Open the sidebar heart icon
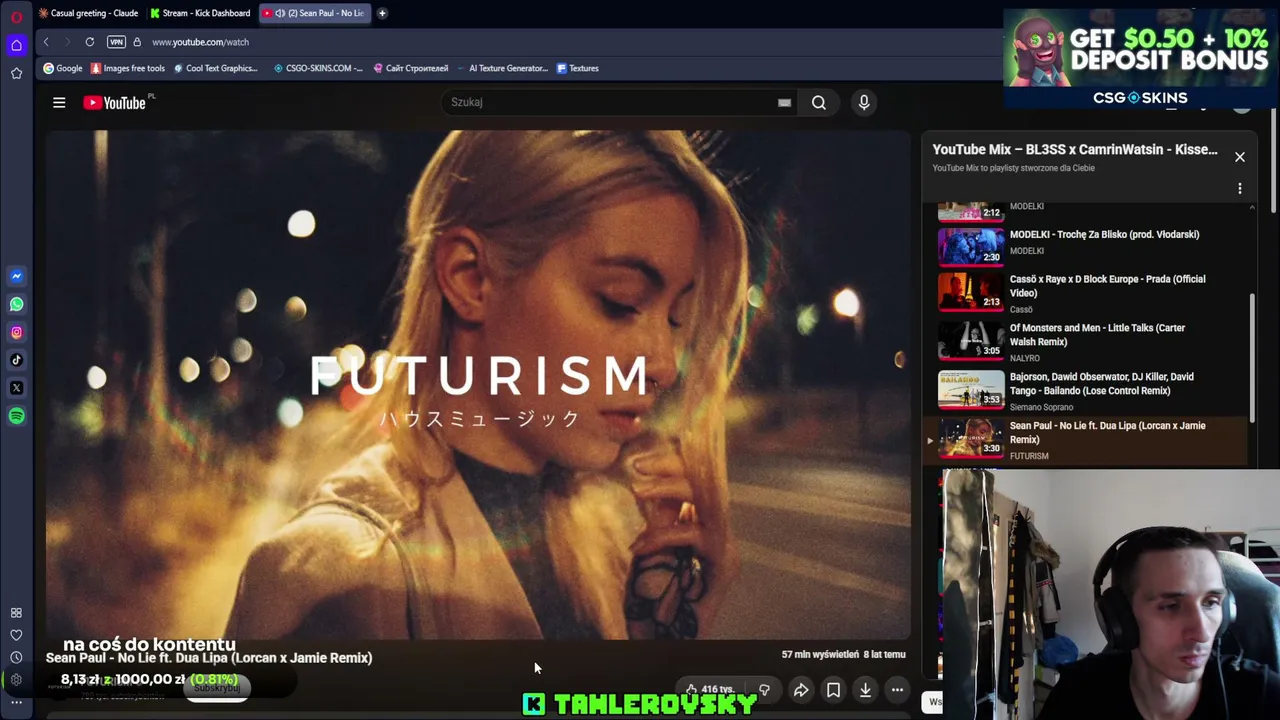 click(16, 635)
